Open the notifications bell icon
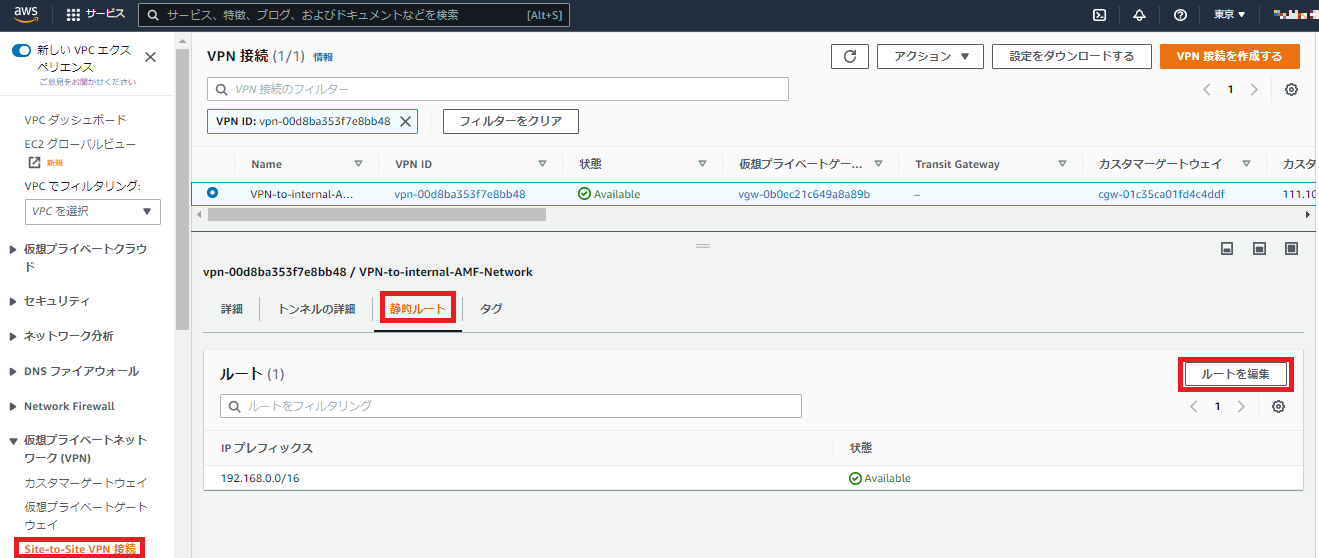The image size is (1319, 558). 1139,15
